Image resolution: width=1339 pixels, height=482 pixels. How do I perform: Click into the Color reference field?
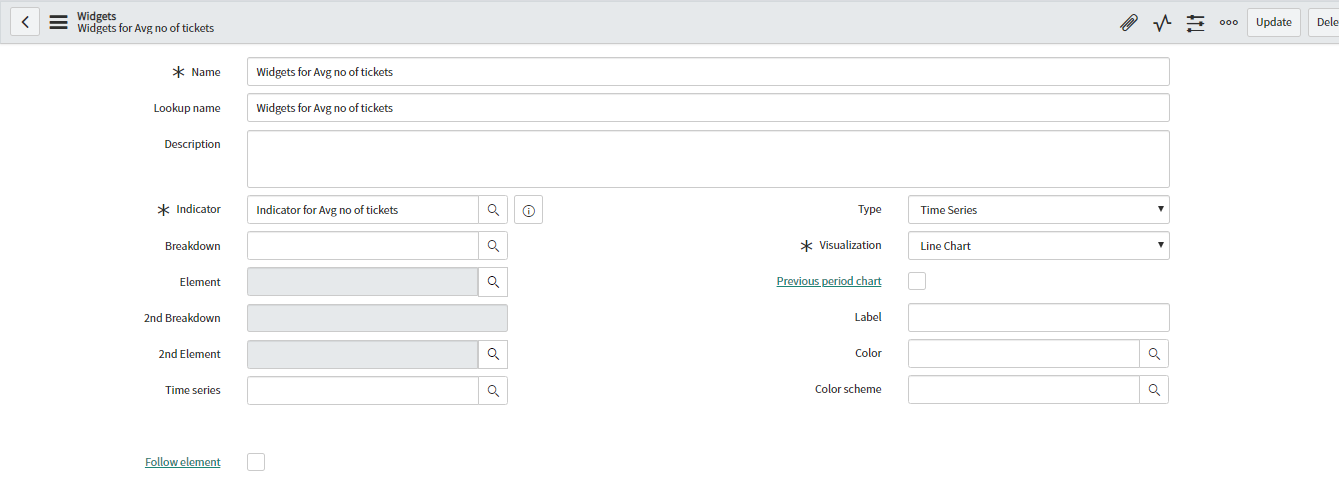(x=1024, y=353)
